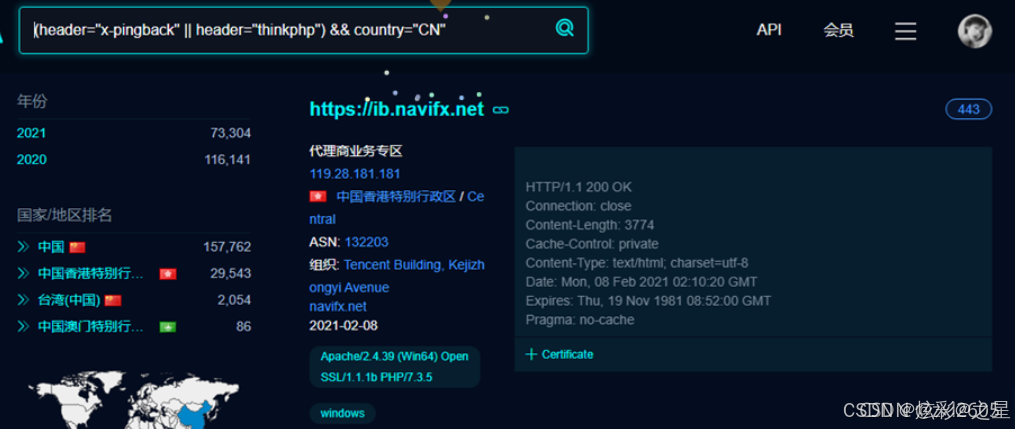
Task: Click the plus icon beside Certificate
Action: [531, 354]
